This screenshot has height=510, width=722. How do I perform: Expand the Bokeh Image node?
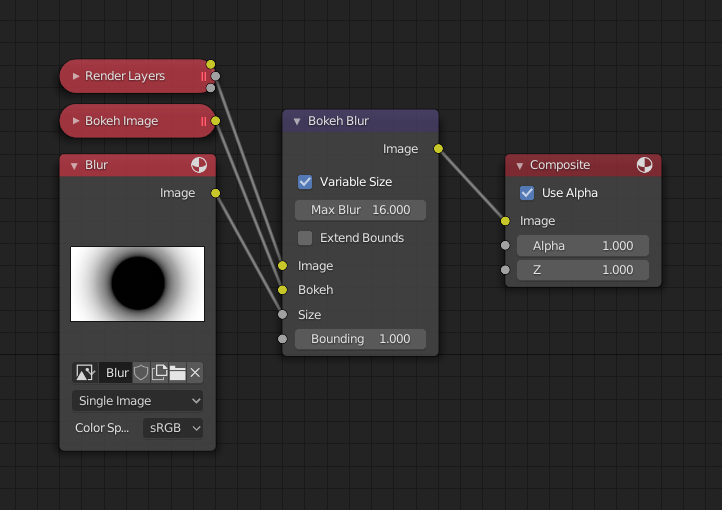point(76,121)
